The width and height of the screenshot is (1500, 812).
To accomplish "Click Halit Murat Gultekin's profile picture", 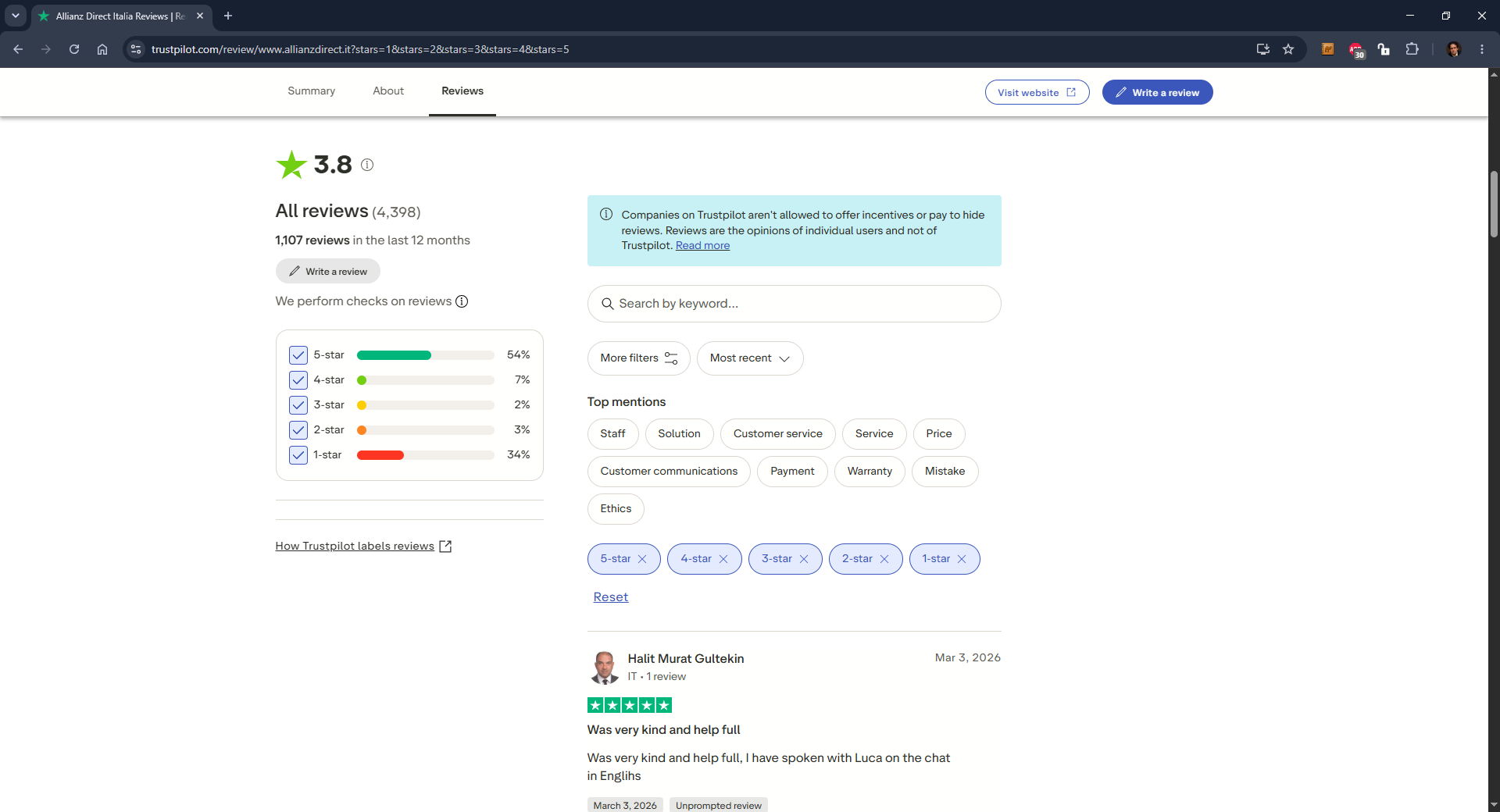I will click(605, 668).
